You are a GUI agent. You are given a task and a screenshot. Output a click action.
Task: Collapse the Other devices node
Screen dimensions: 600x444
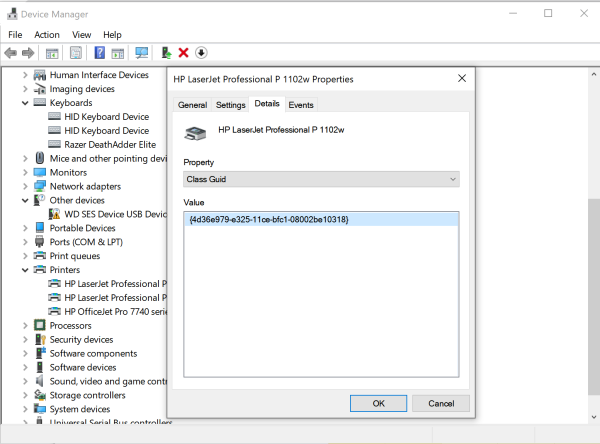tap(25, 200)
